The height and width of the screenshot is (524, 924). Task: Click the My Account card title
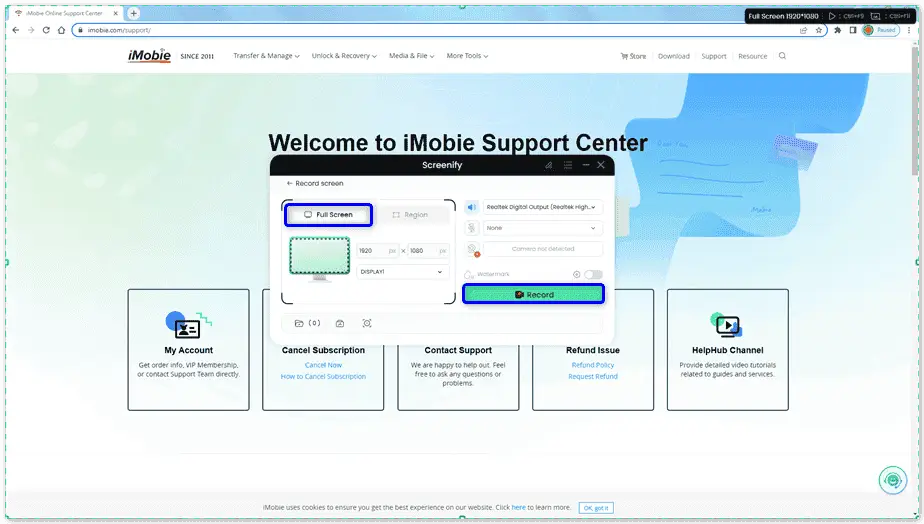click(x=189, y=350)
